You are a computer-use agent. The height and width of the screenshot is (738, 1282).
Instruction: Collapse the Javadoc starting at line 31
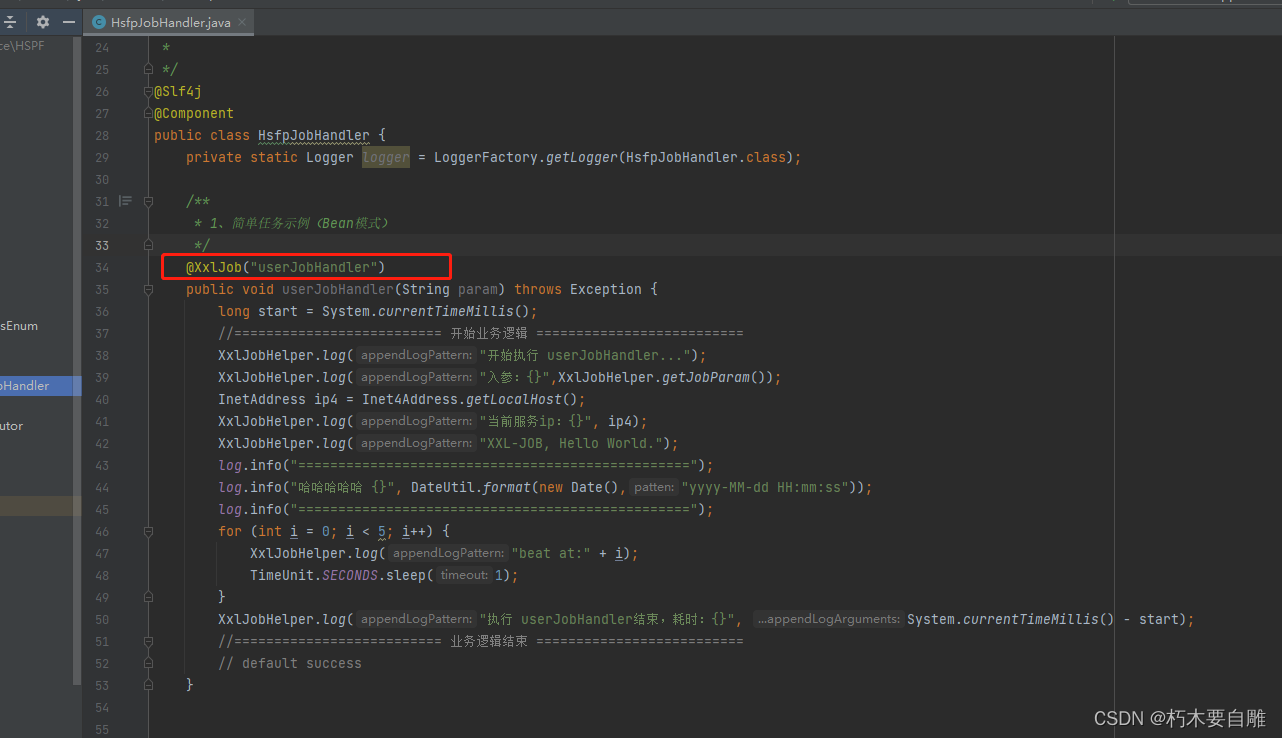pos(148,201)
